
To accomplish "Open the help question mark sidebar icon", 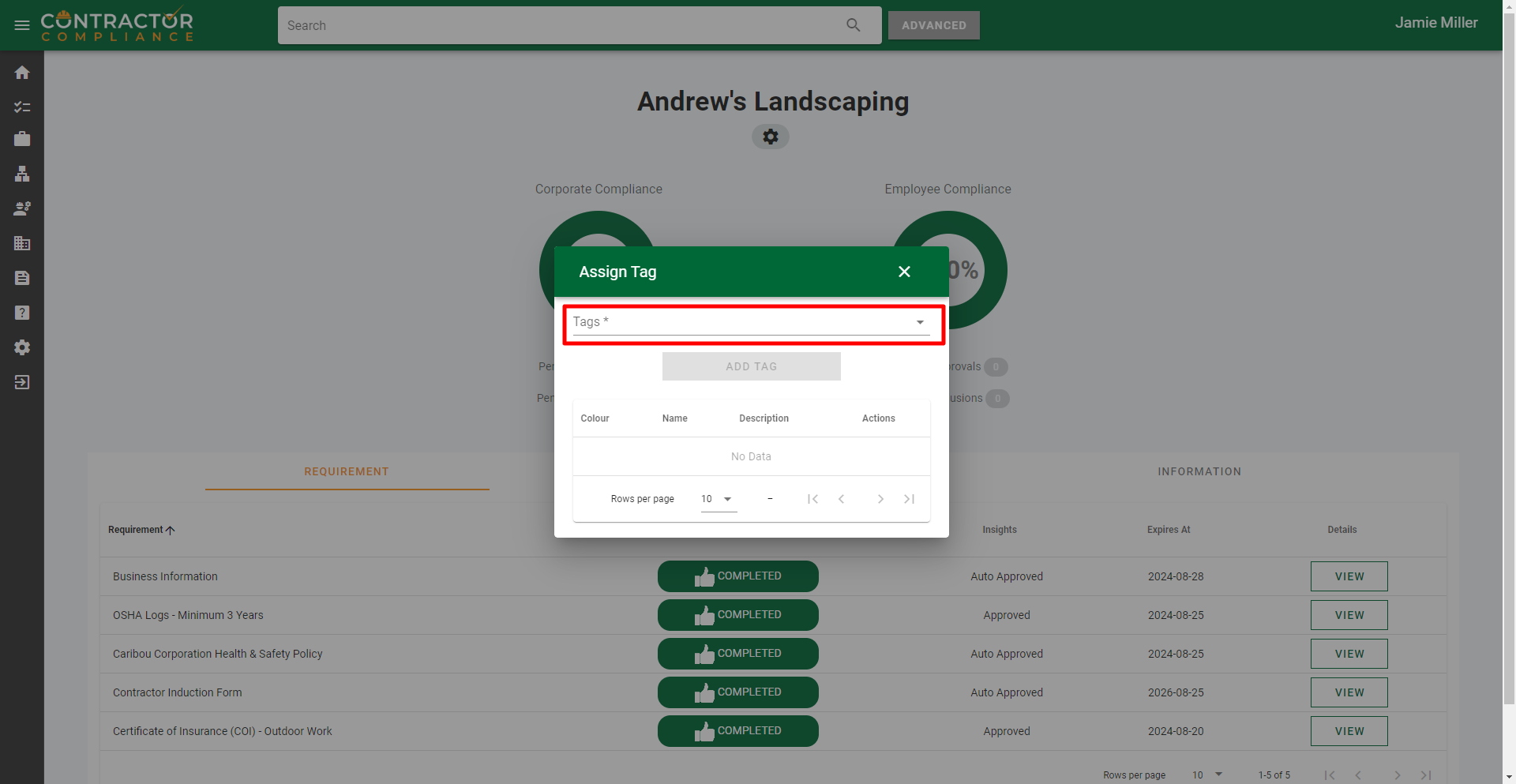I will coord(22,313).
